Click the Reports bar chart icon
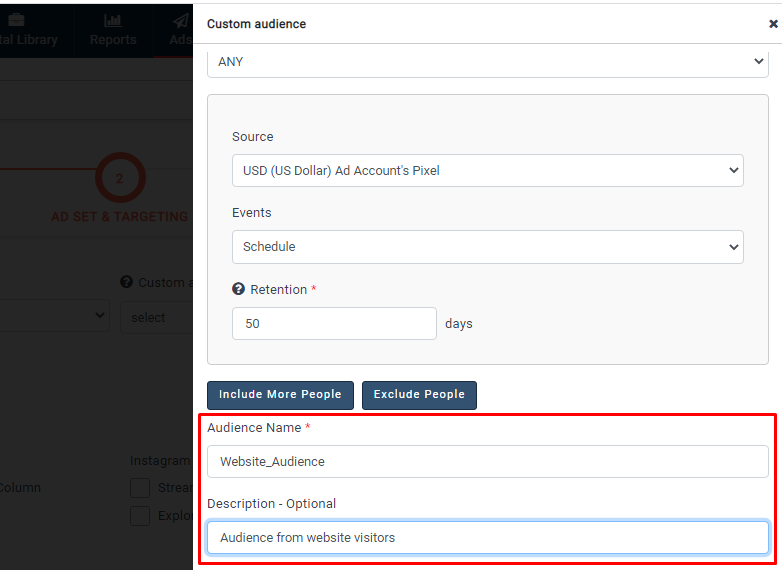Viewport: 782px width, 570px height. tap(112, 20)
